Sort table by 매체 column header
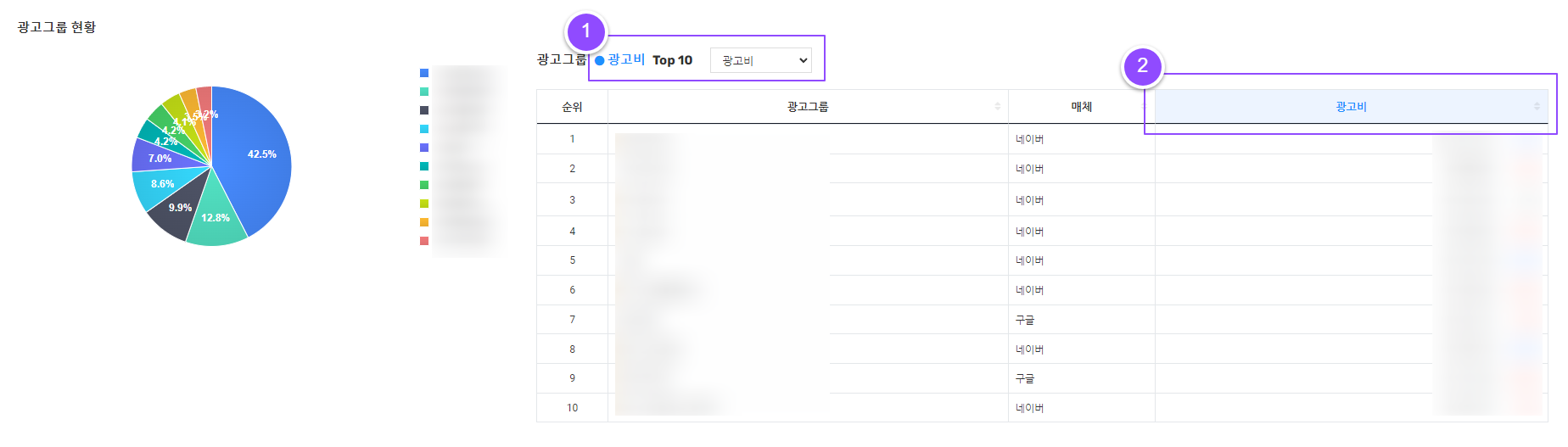The width and height of the screenshot is (1568, 447). tap(1081, 107)
